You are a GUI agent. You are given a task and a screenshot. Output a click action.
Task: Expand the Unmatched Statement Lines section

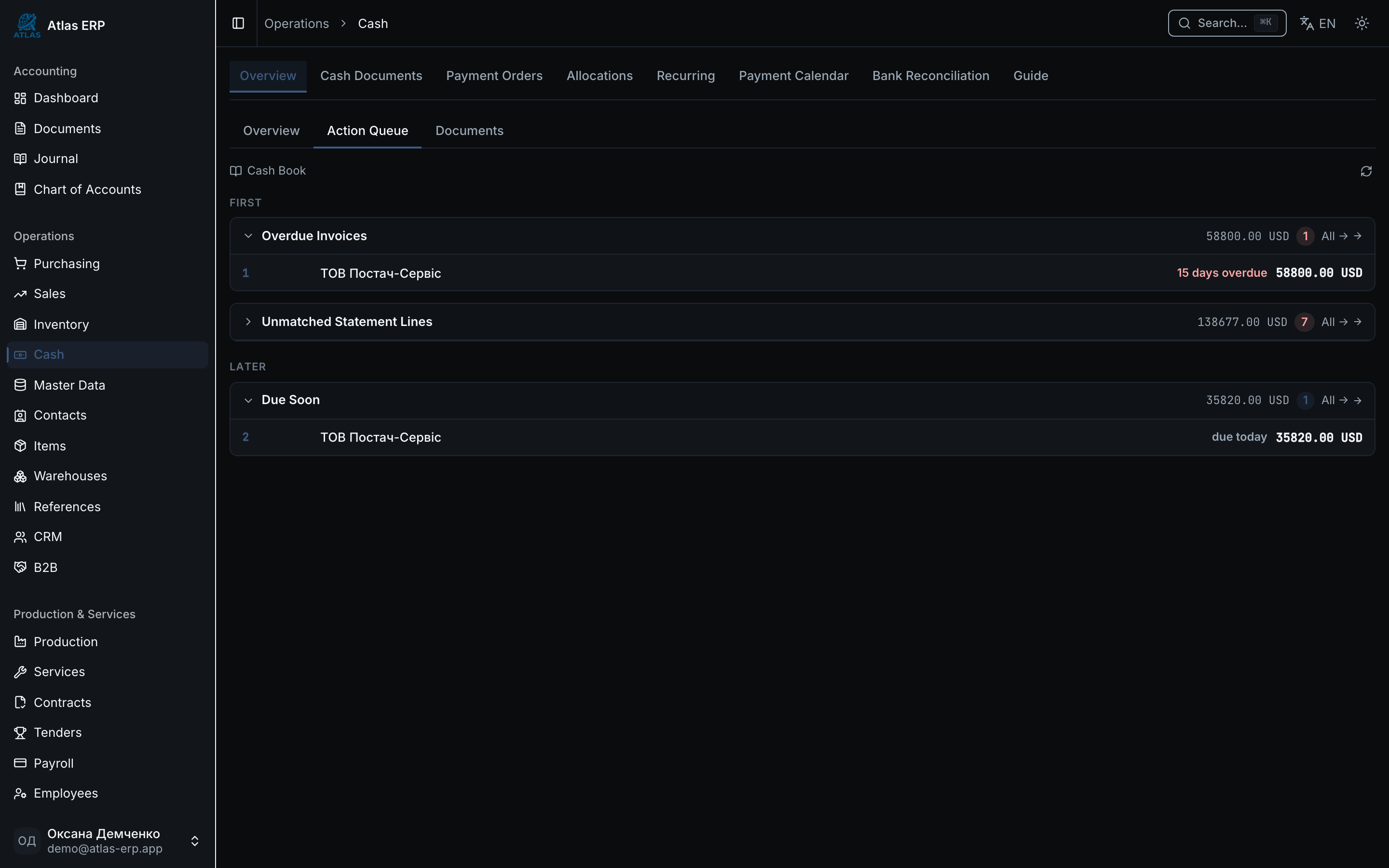248,322
